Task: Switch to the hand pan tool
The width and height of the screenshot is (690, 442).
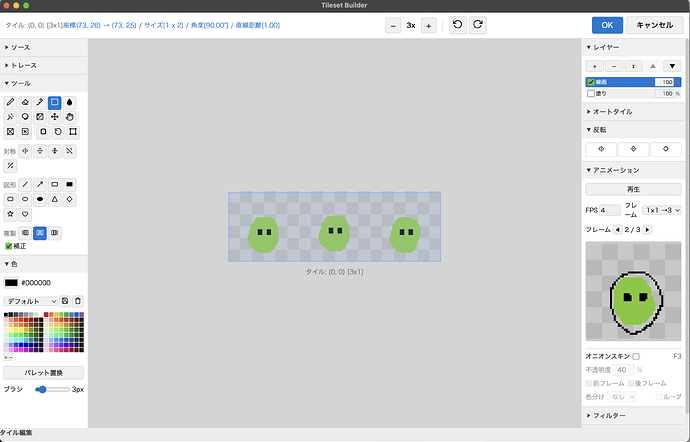Action: tap(70, 117)
